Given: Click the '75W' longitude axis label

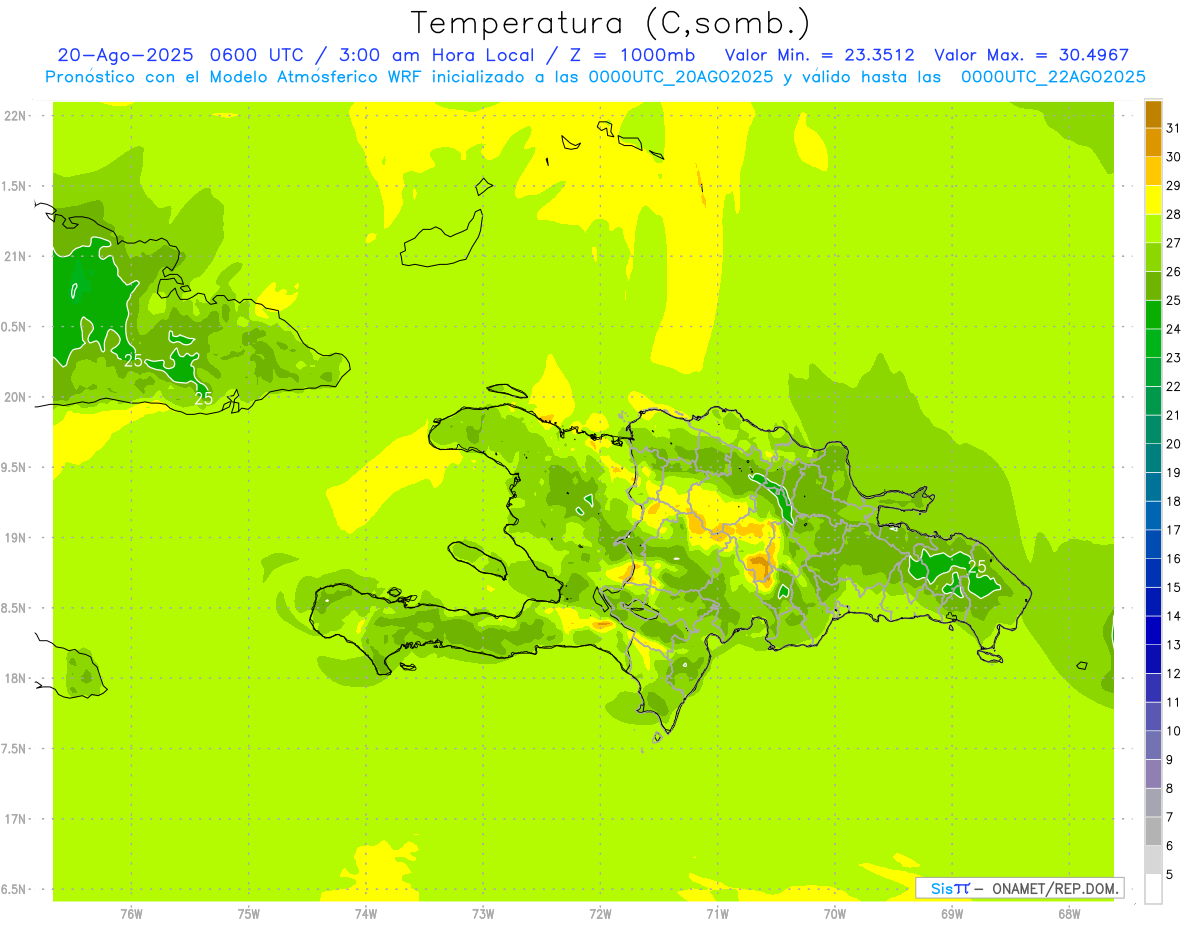Looking at the screenshot, I should (248, 914).
